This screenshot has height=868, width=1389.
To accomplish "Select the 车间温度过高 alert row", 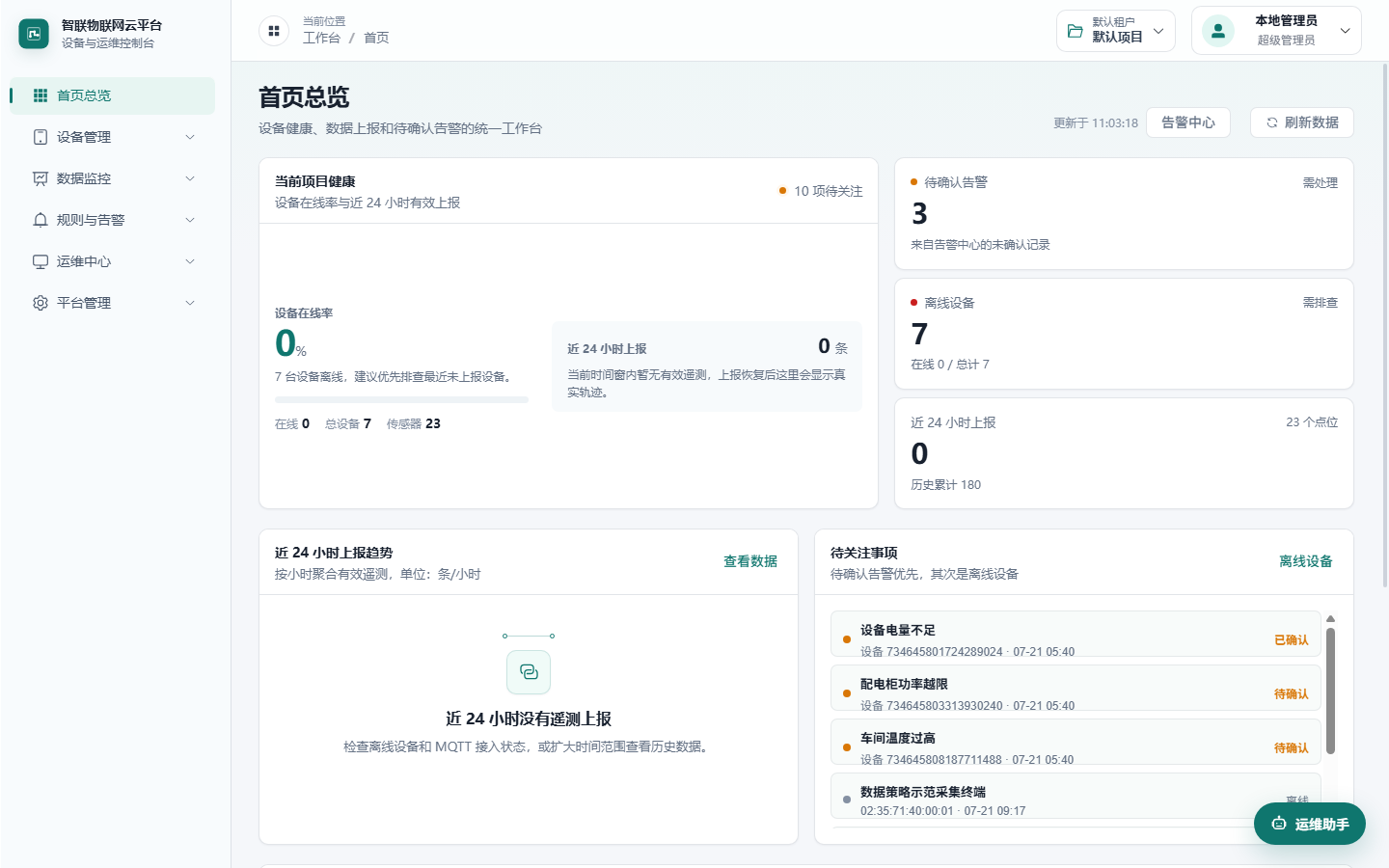I will (1076, 743).
